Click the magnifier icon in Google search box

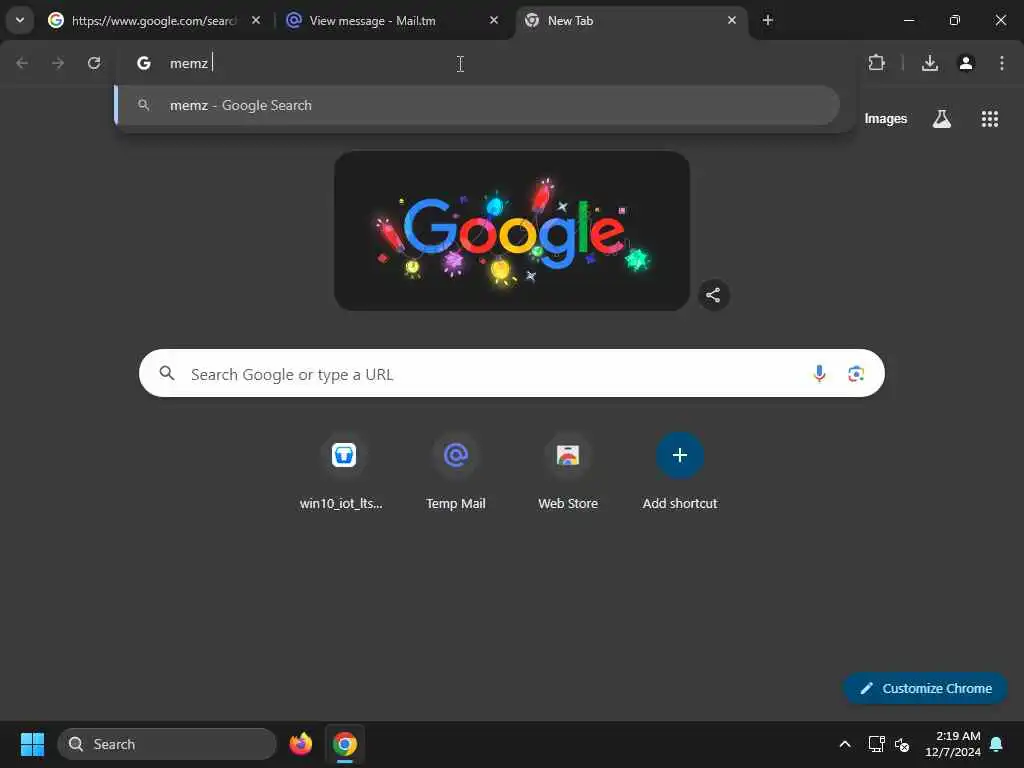167,373
